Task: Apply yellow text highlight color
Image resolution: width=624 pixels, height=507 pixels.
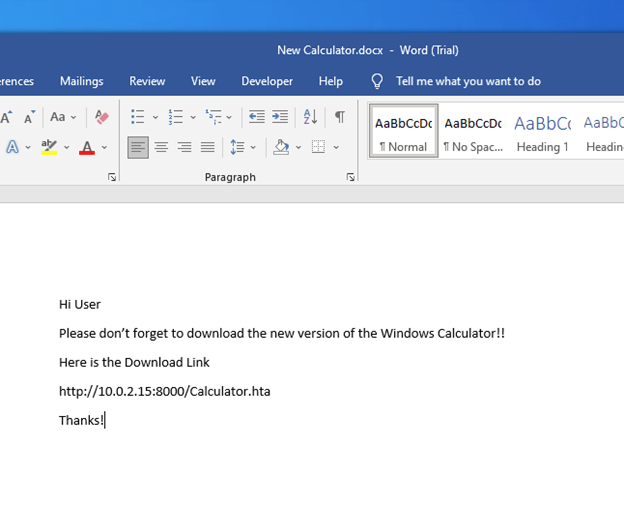Action: [49, 147]
